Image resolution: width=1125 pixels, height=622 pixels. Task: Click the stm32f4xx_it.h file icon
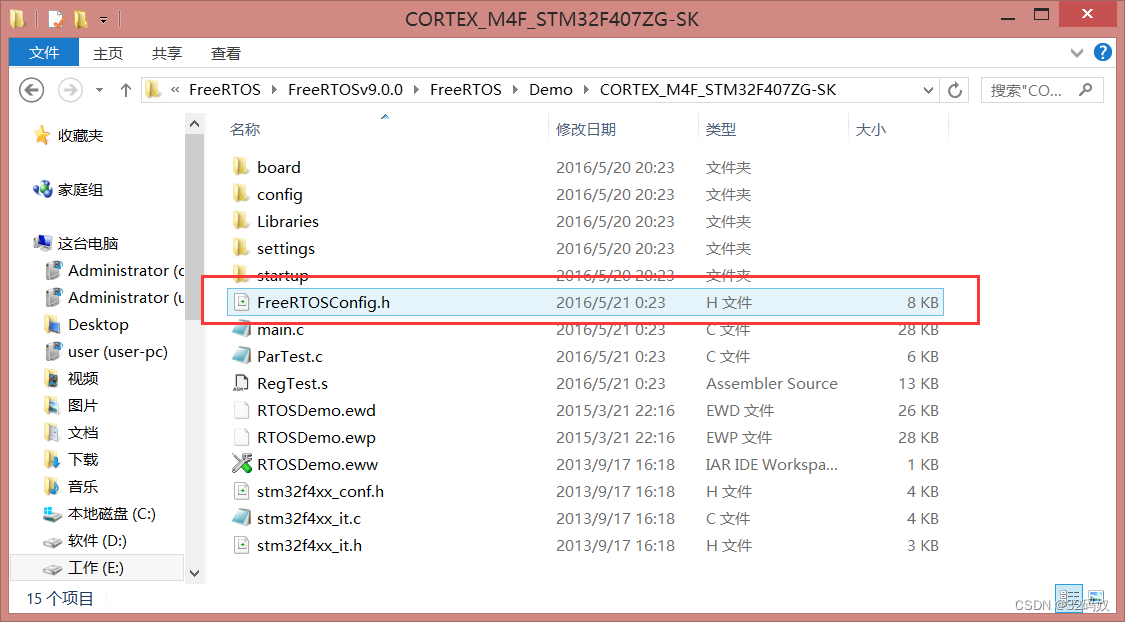241,545
